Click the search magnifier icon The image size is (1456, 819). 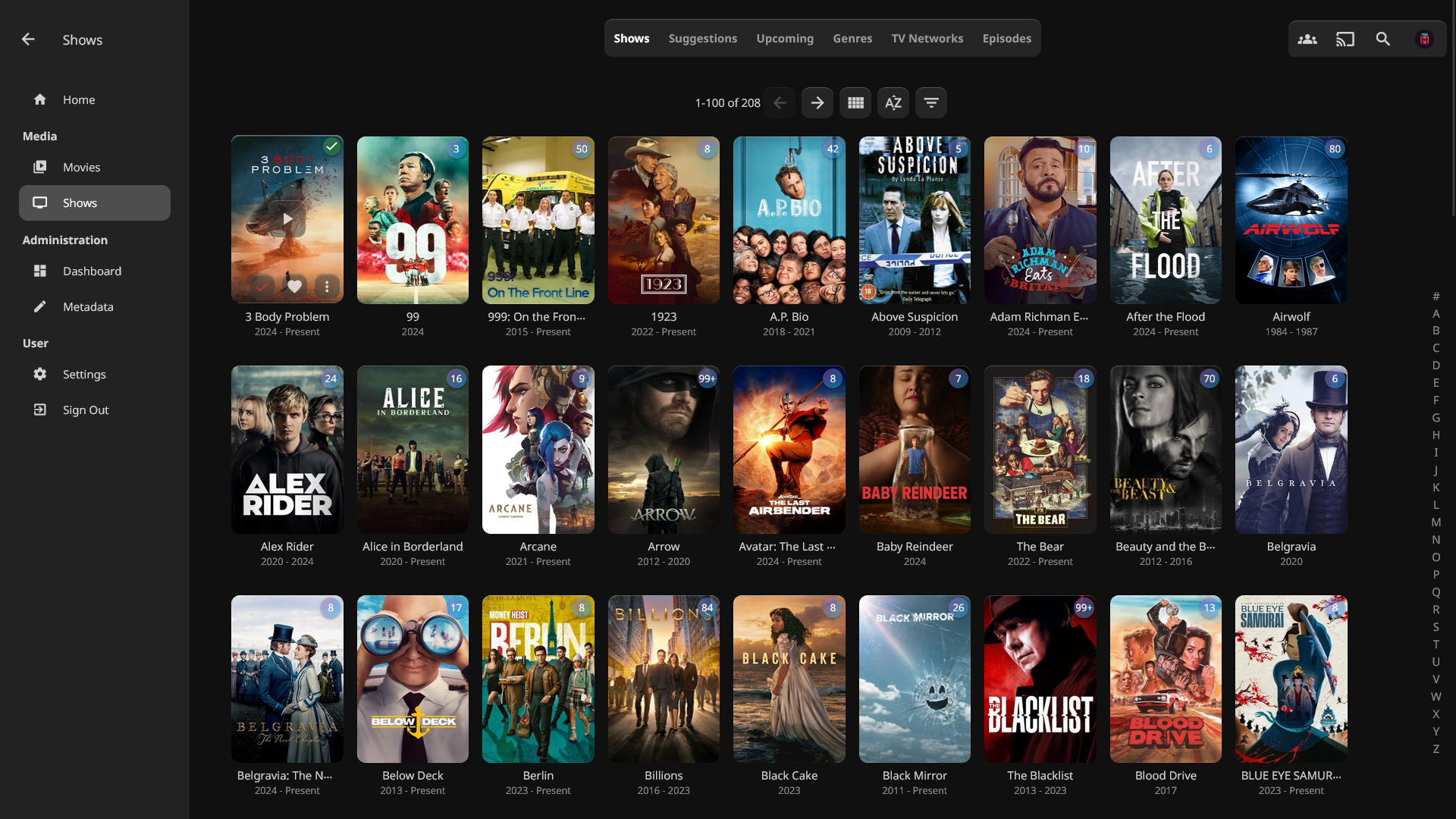pos(1382,39)
